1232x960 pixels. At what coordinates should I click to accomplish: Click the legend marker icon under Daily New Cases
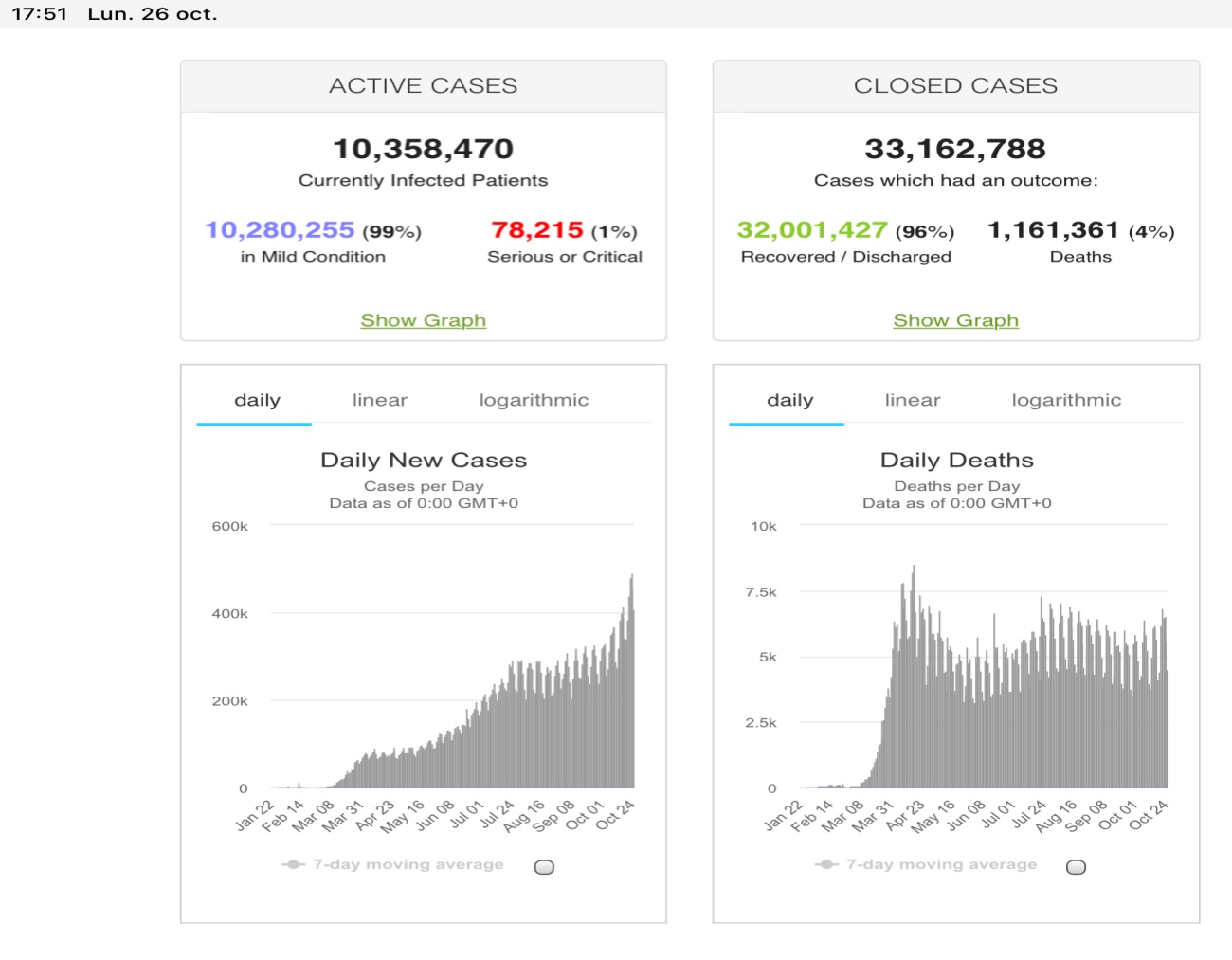pyautogui.click(x=293, y=864)
